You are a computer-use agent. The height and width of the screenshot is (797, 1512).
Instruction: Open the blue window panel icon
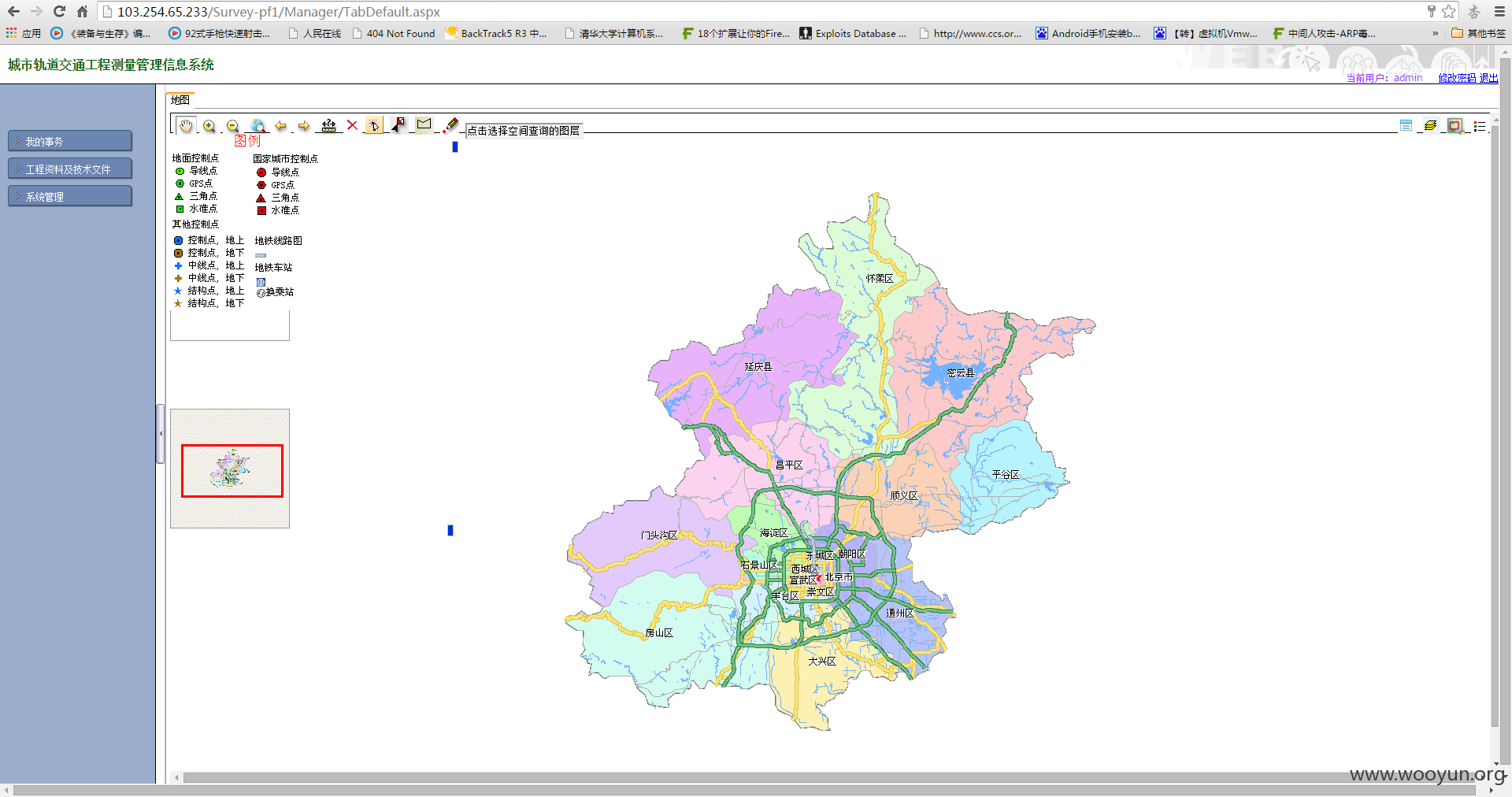[1406, 125]
